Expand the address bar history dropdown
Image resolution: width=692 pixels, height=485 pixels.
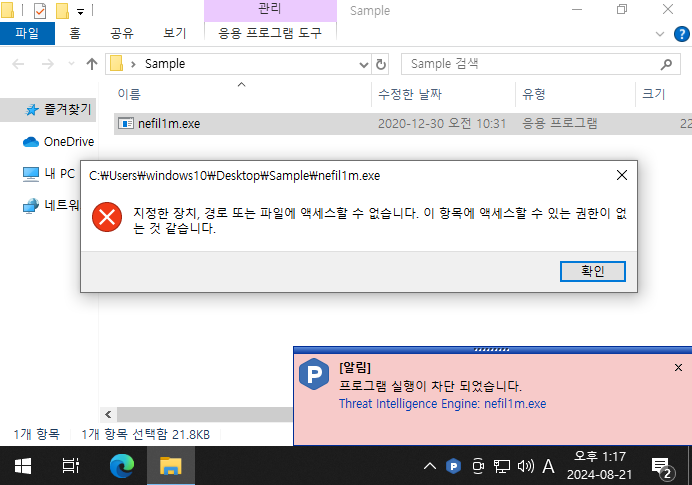(x=363, y=64)
